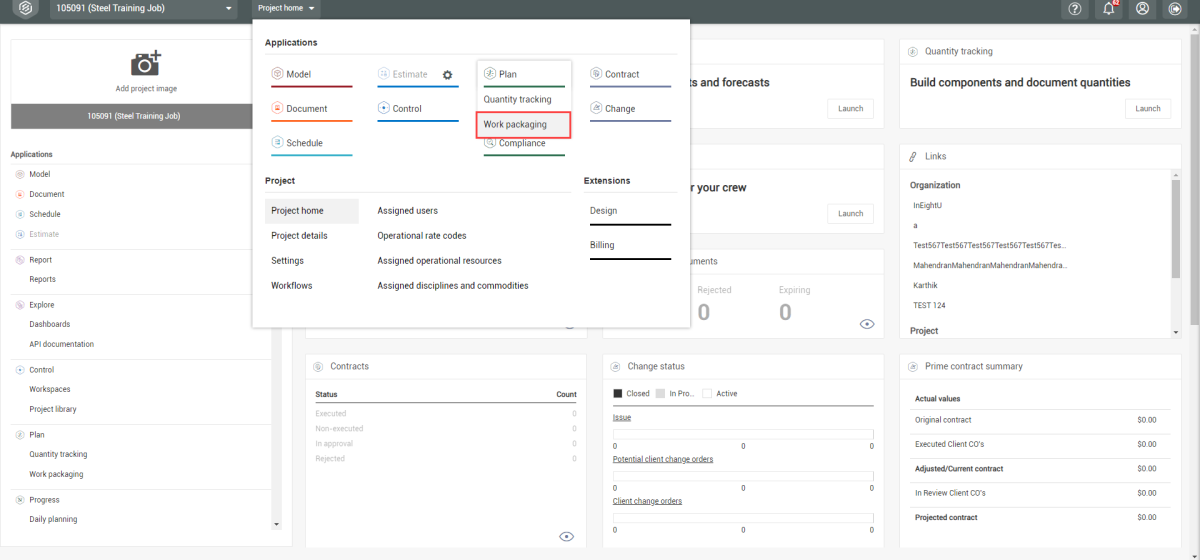The width and height of the screenshot is (1200, 560).
Task: Click the help question mark icon
Action: pos(1075,9)
